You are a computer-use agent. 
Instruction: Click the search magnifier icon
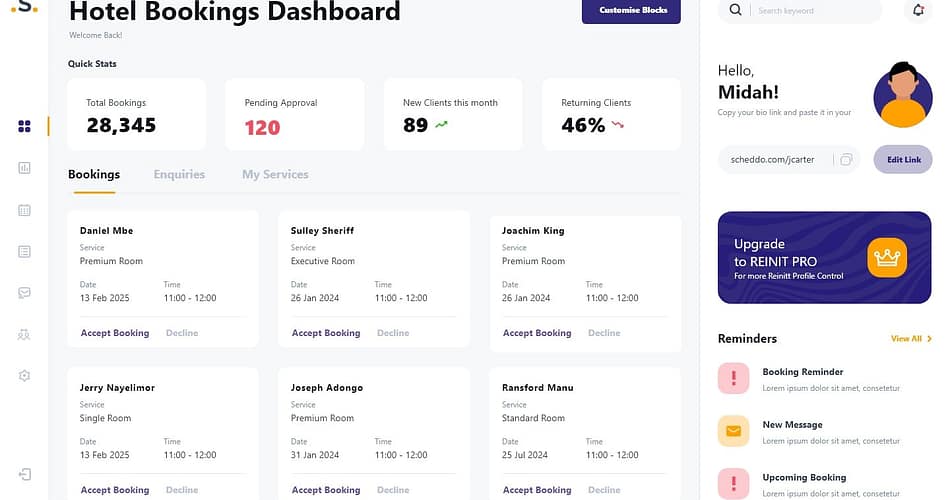[x=736, y=10]
